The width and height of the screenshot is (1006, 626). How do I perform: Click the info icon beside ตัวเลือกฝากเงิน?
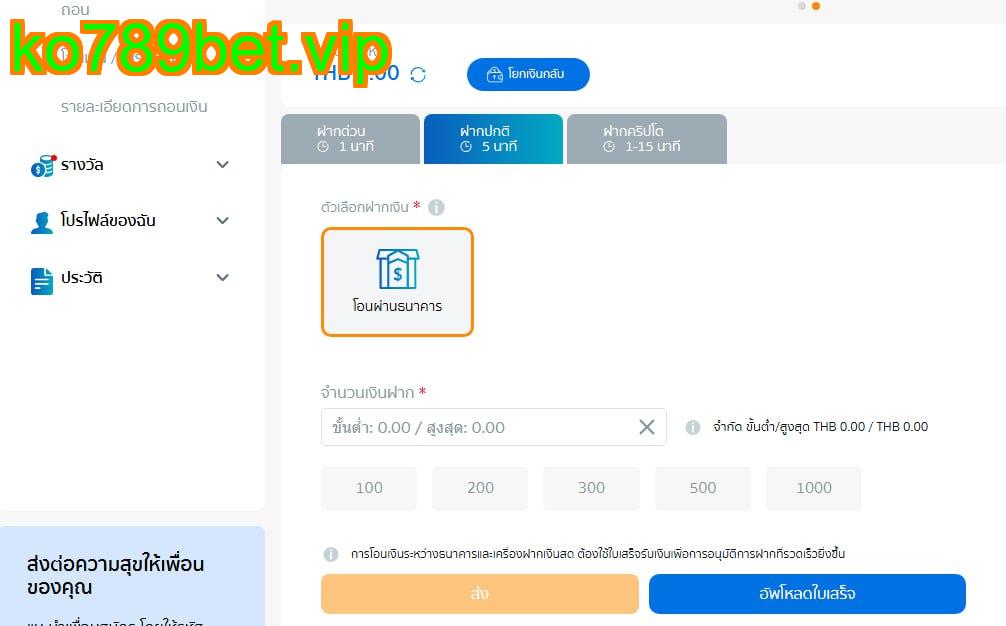436,207
